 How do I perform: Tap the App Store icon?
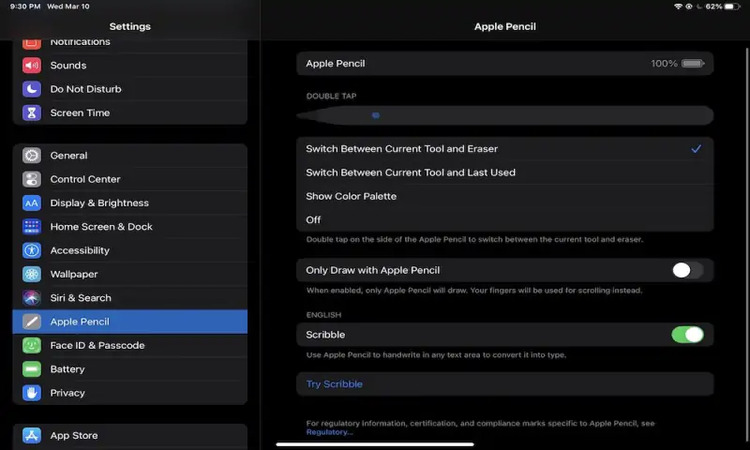point(32,436)
